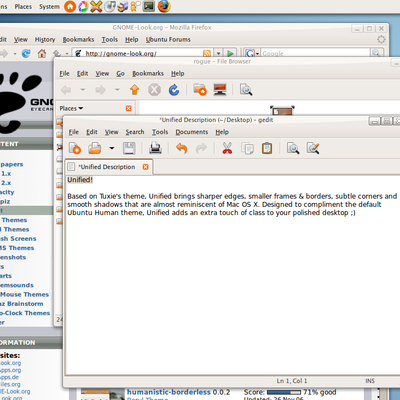Redo the edit in gedit toolbar
The width and height of the screenshot is (400, 400).
[x=201, y=148]
